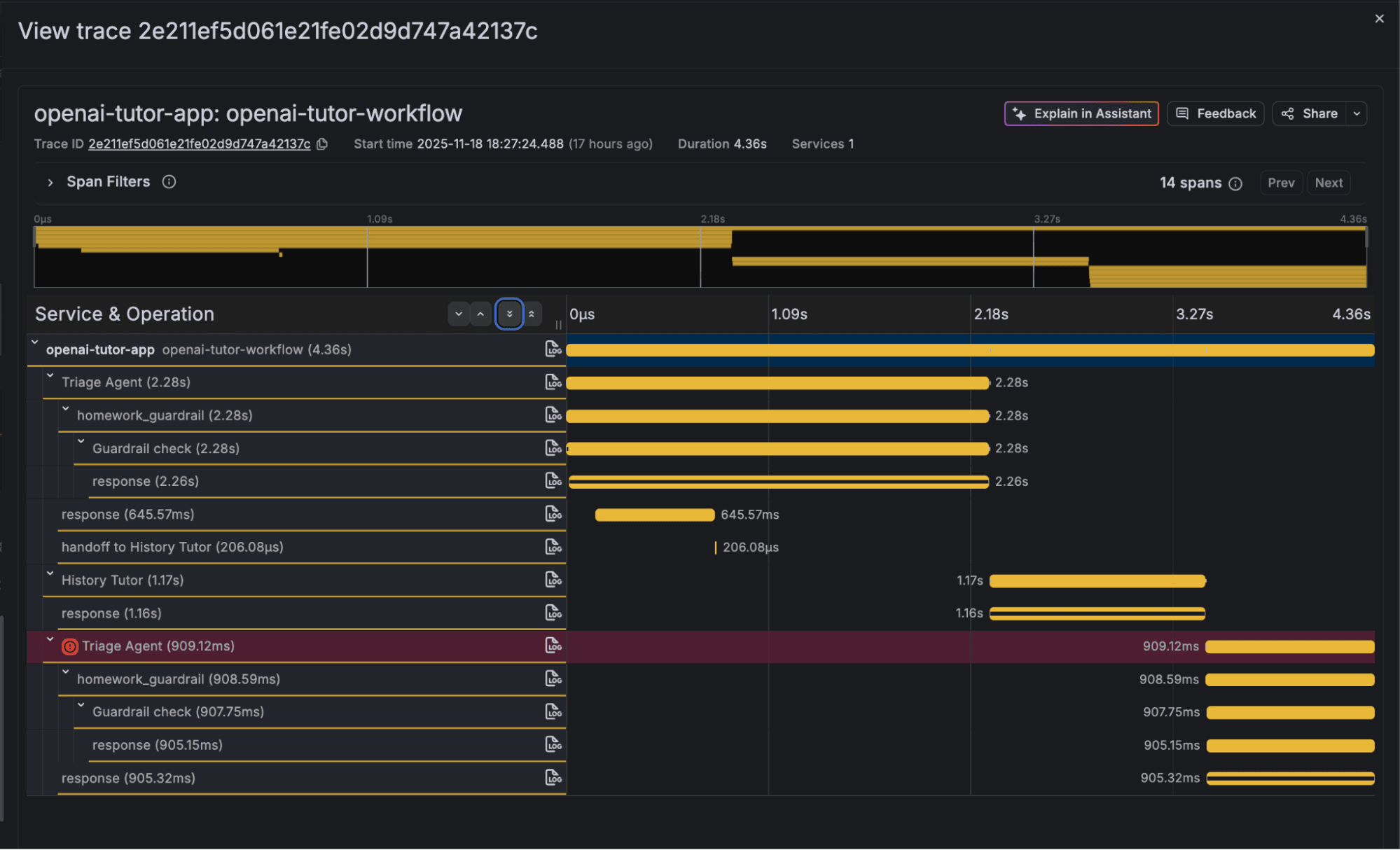This screenshot has width=1400, height=850.
Task: Open the Feedback dialog
Action: click(1215, 113)
